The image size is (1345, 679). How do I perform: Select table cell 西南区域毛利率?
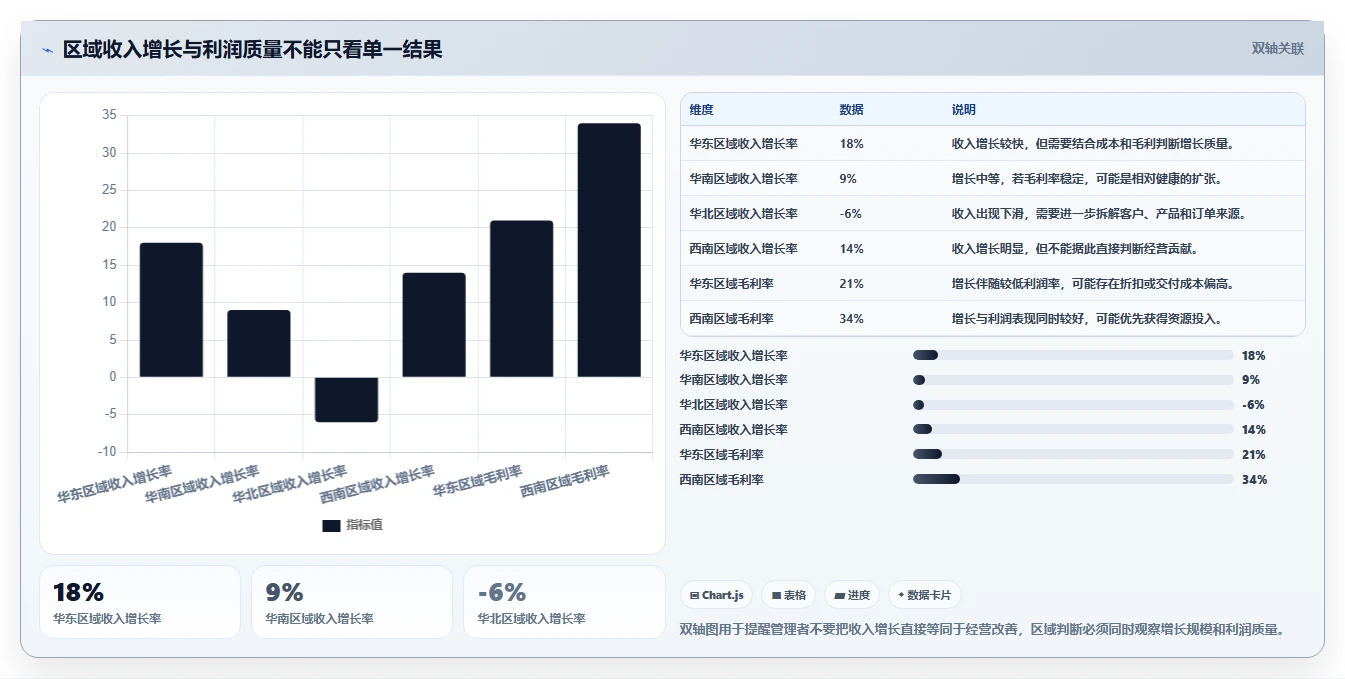pos(731,319)
